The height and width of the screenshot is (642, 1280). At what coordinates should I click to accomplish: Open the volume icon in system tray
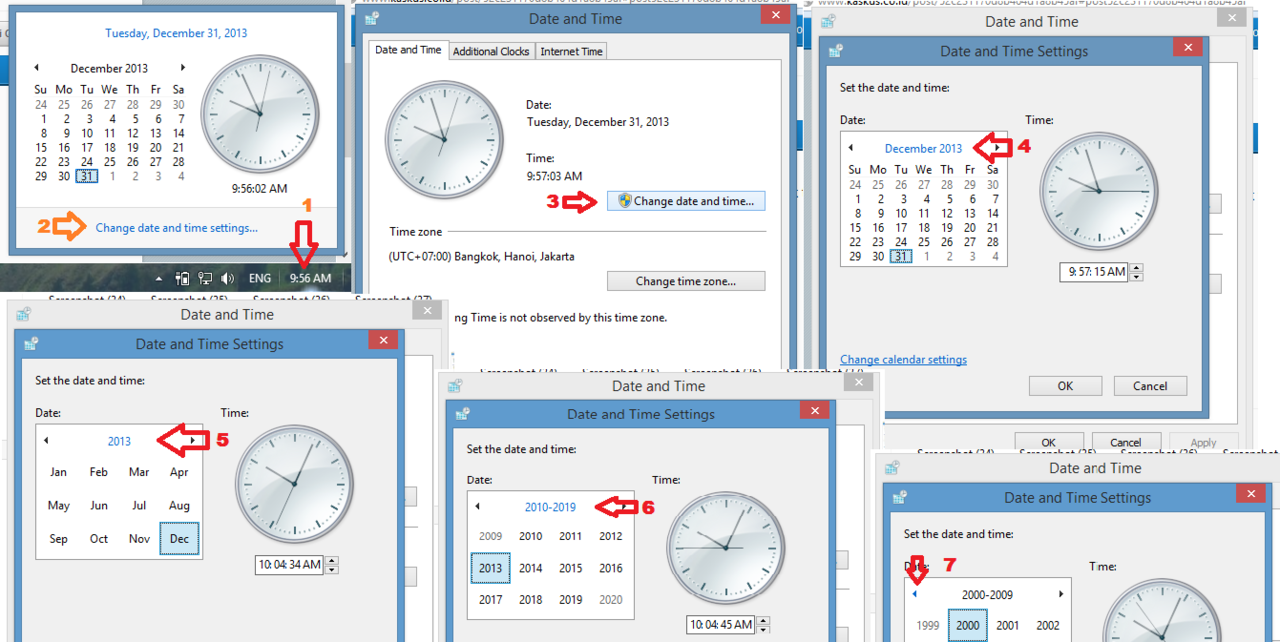(227, 279)
